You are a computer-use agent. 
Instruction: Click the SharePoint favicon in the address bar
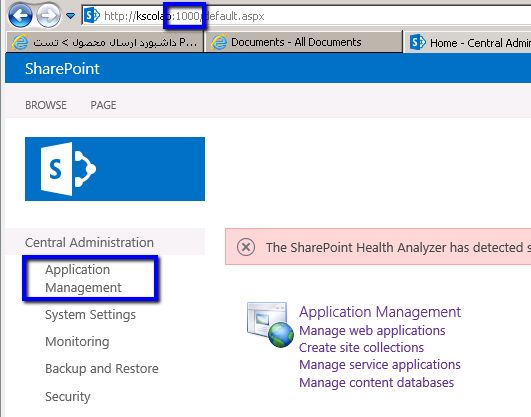coord(92,16)
